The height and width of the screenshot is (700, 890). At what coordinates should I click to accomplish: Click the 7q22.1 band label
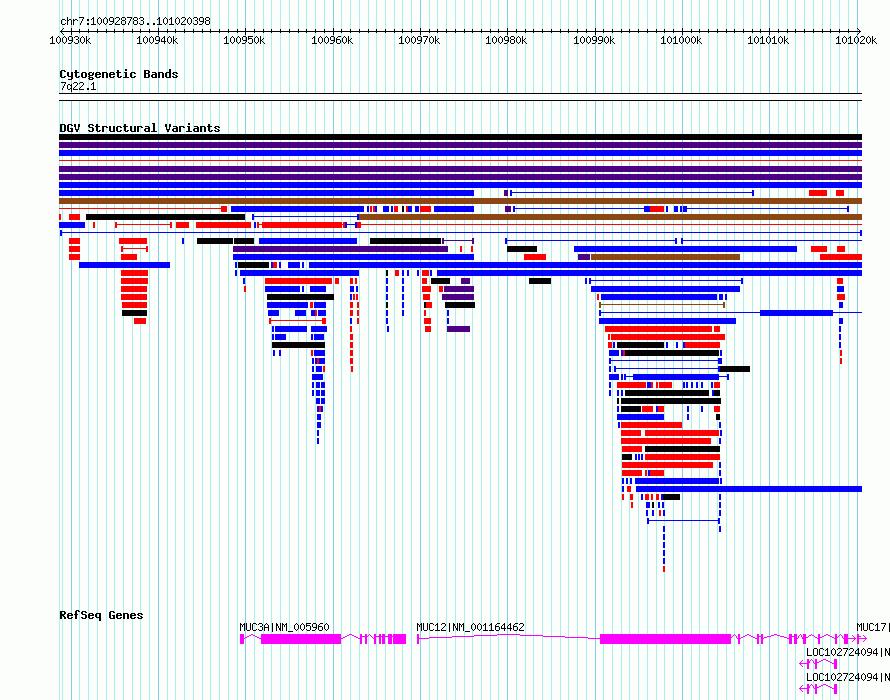click(78, 86)
